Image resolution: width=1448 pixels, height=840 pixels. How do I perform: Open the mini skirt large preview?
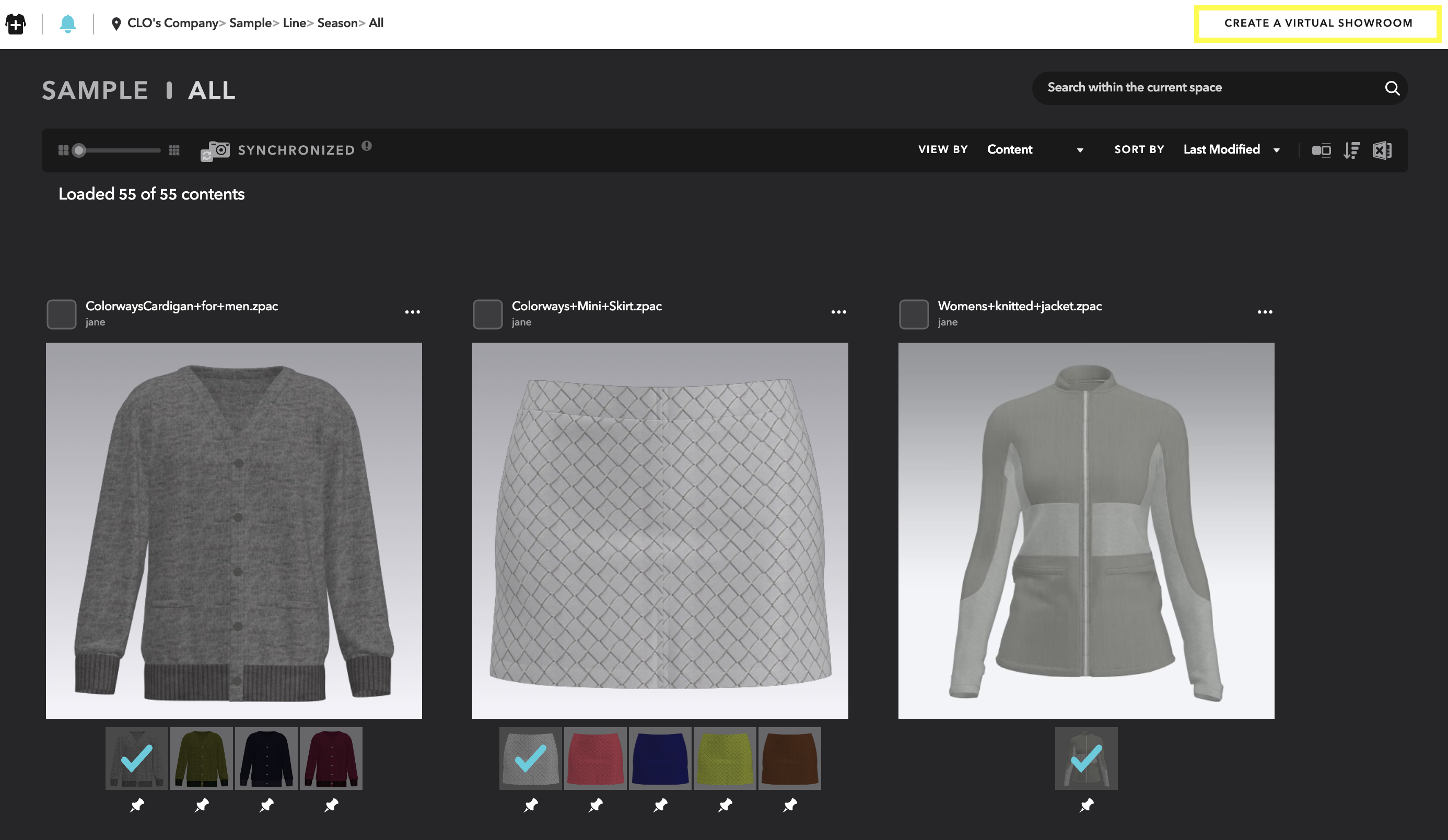tap(660, 530)
